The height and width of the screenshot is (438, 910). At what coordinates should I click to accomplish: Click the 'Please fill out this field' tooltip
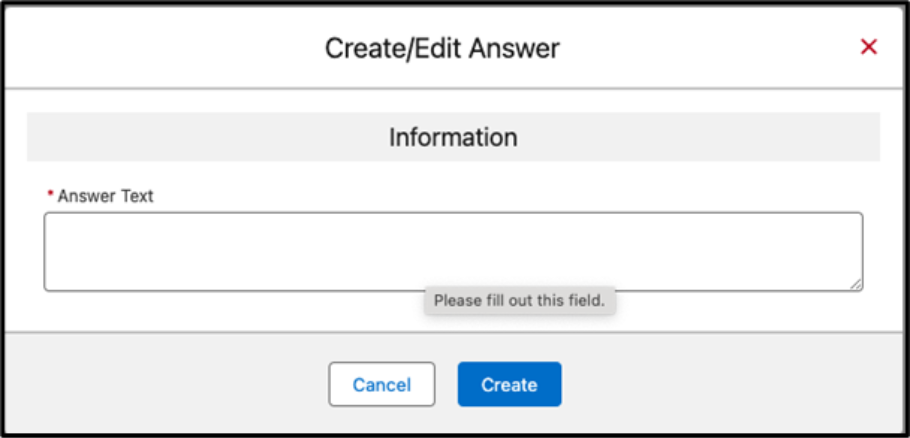tap(519, 300)
